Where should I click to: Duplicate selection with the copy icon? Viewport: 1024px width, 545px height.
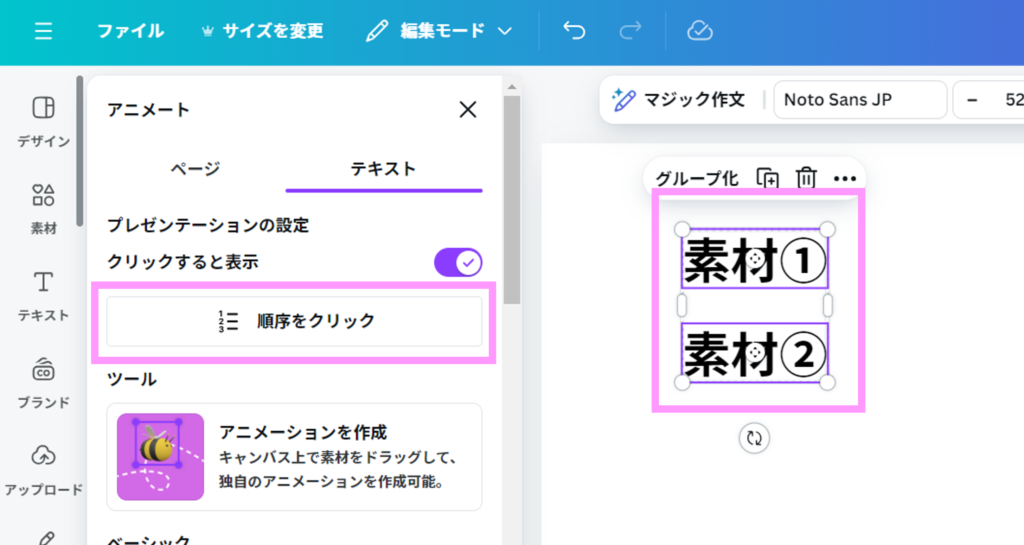(x=768, y=178)
